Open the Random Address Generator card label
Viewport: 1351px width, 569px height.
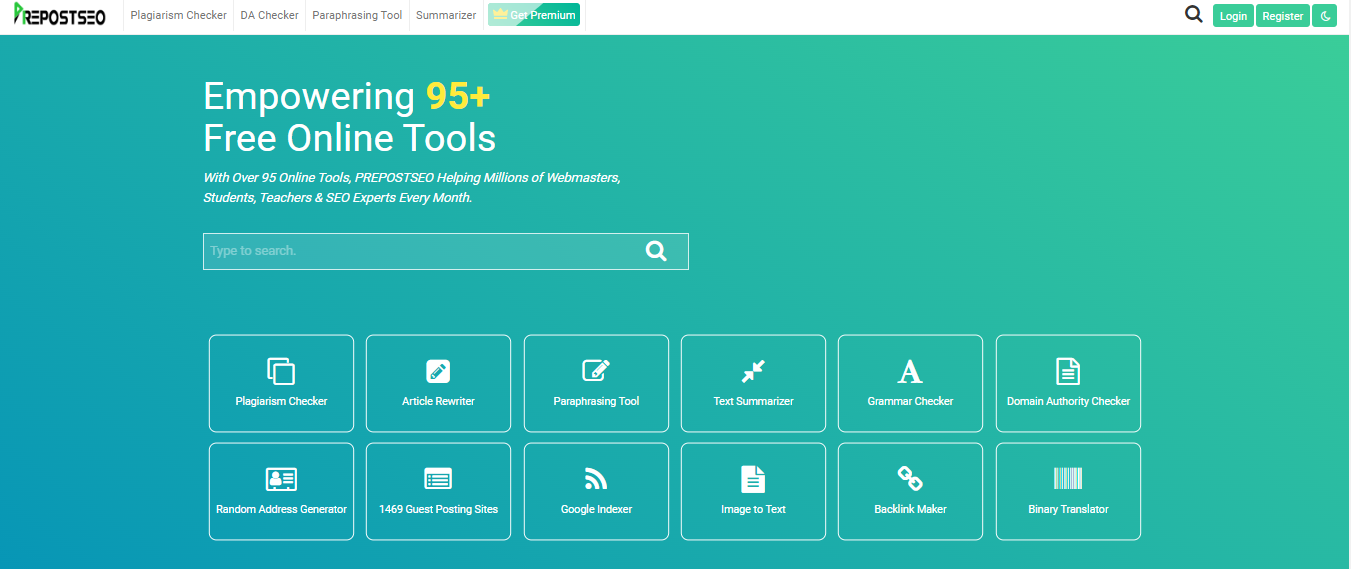pos(281,509)
